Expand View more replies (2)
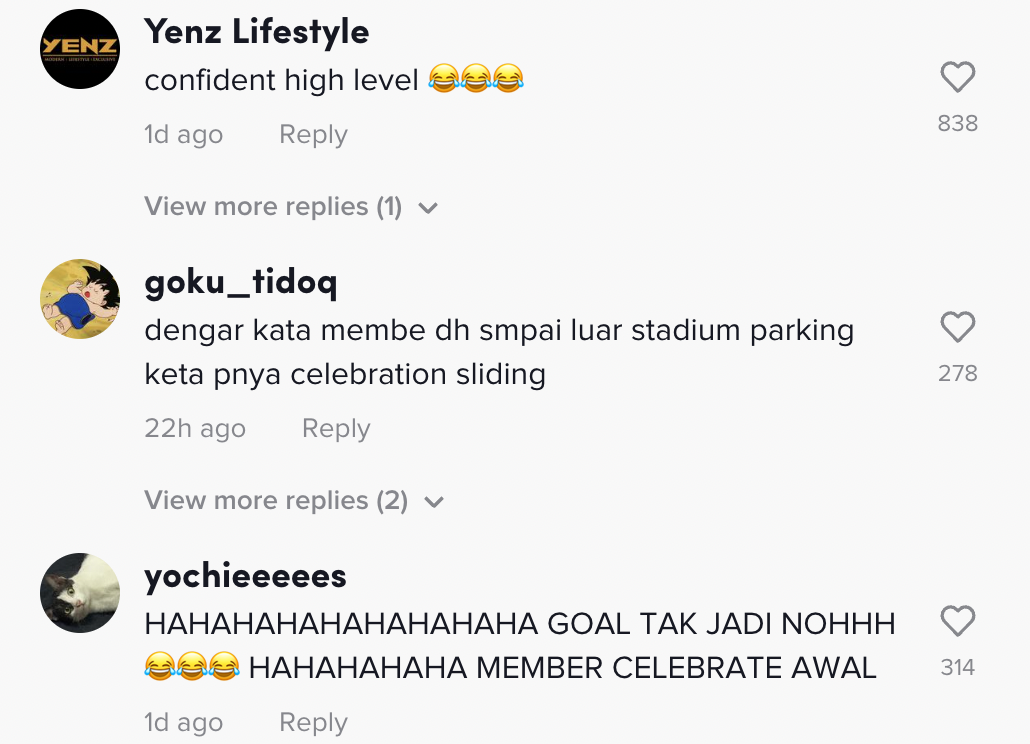Image resolution: width=1030 pixels, height=744 pixels. [276, 501]
